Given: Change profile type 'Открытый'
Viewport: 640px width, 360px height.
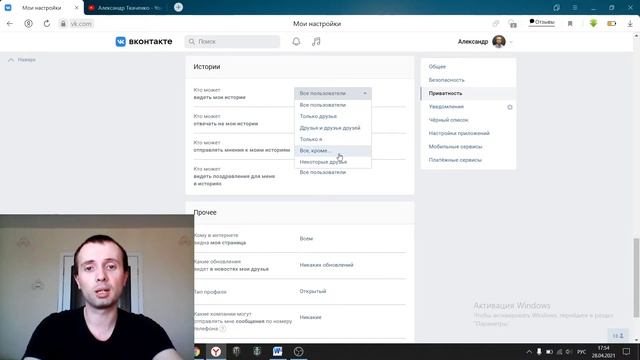Looking at the screenshot, I should (313, 291).
